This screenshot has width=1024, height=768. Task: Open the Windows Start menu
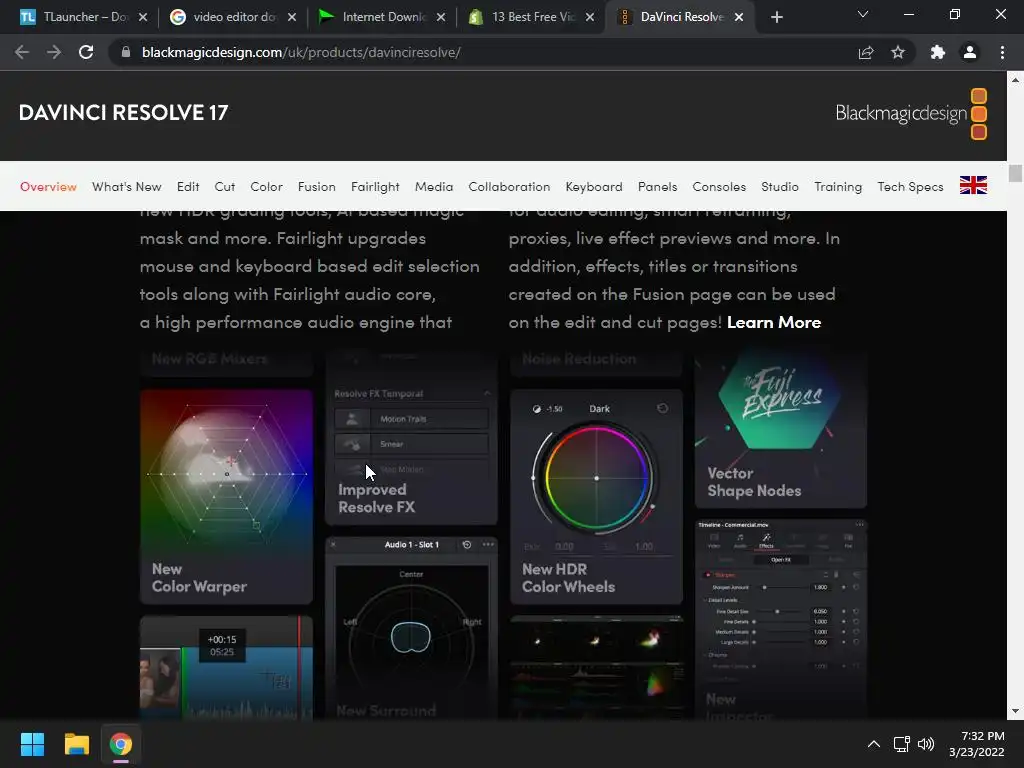[32, 744]
